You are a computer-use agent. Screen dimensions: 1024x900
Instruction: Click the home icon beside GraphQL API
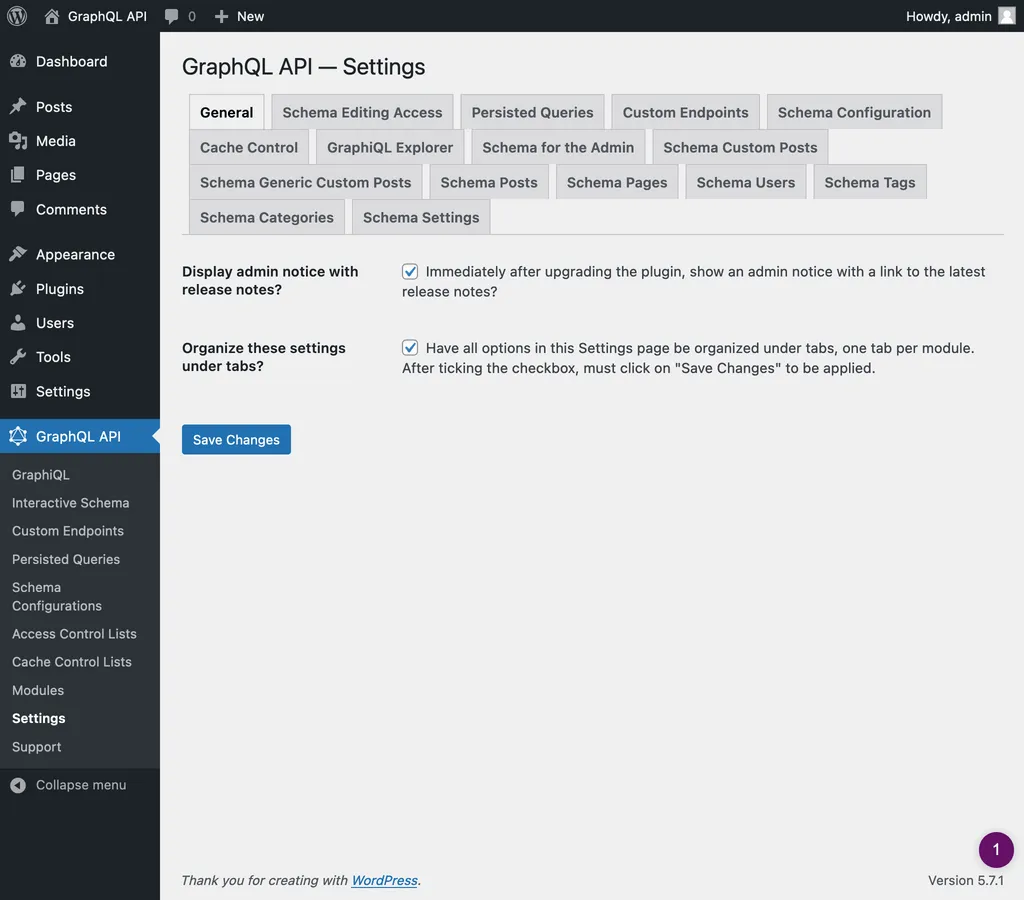(52, 16)
